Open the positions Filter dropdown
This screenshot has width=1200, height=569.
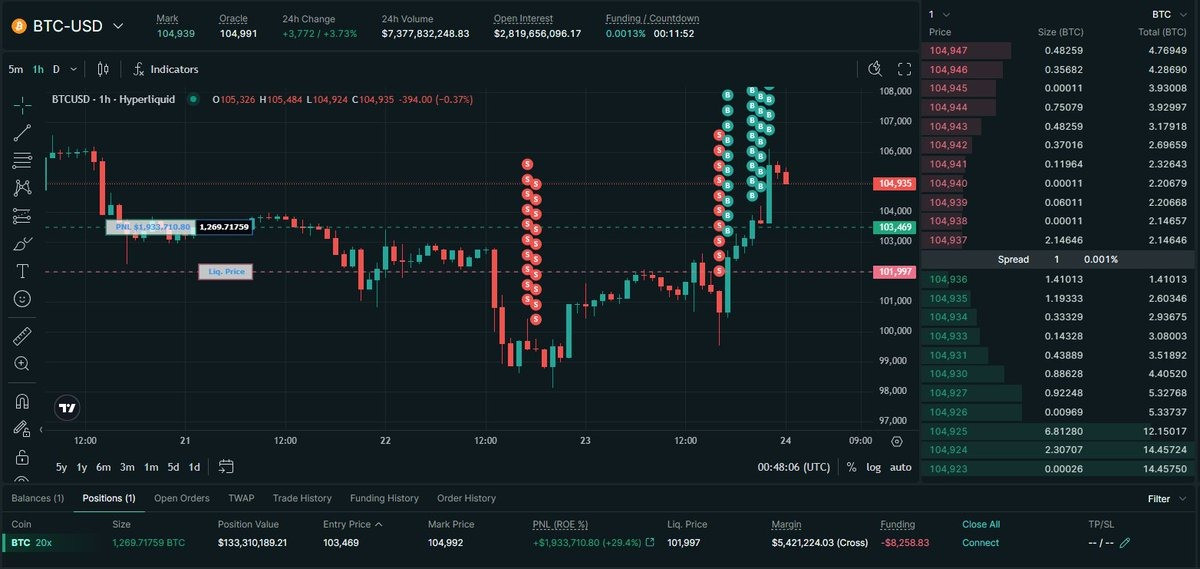pyautogui.click(x=1165, y=498)
